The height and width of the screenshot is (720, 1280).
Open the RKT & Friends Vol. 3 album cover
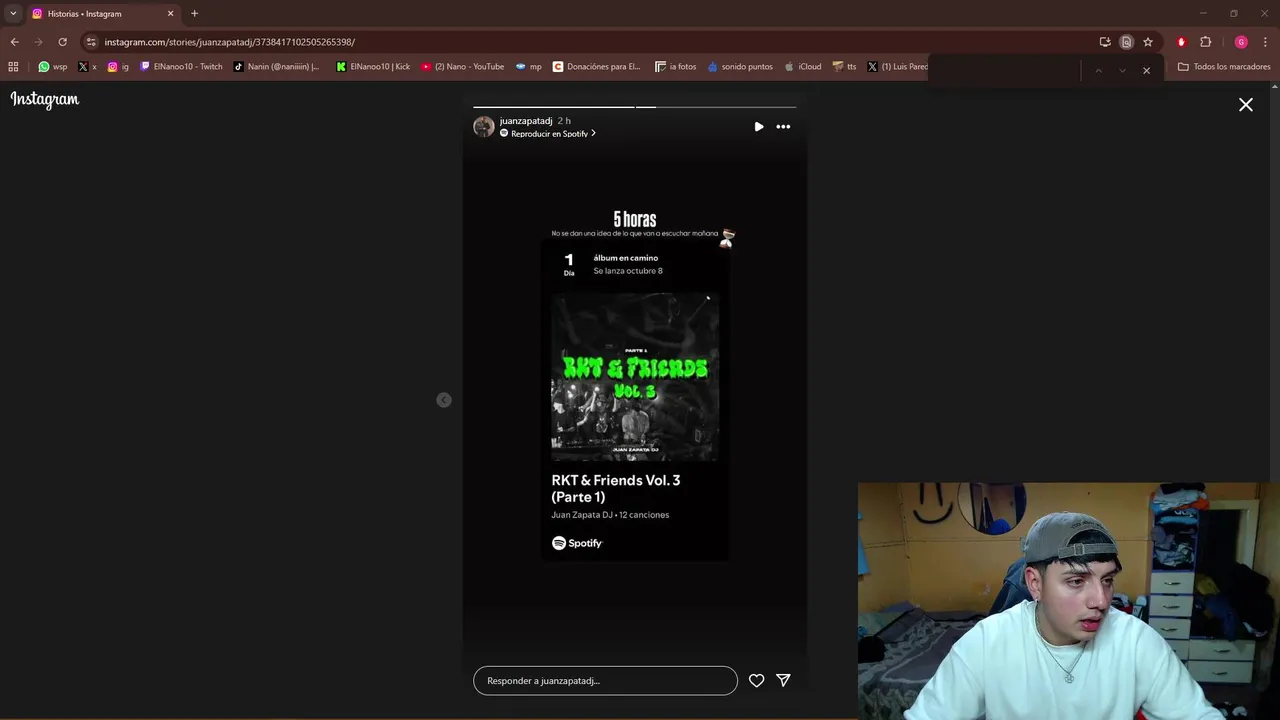point(635,377)
